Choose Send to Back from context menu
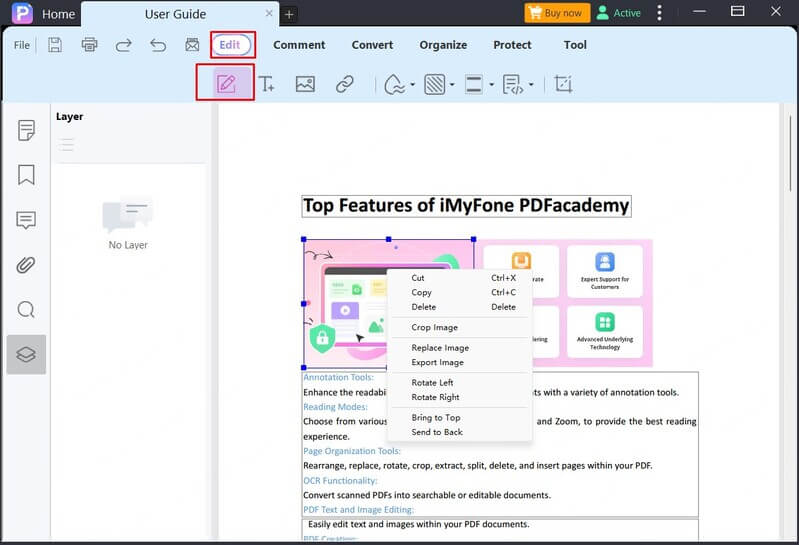This screenshot has height=545, width=799. (x=461, y=432)
